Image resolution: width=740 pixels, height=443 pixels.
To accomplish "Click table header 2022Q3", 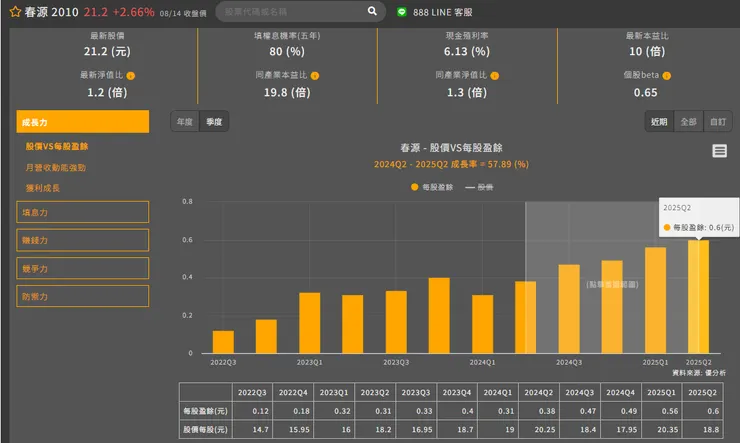I will click(252, 393).
